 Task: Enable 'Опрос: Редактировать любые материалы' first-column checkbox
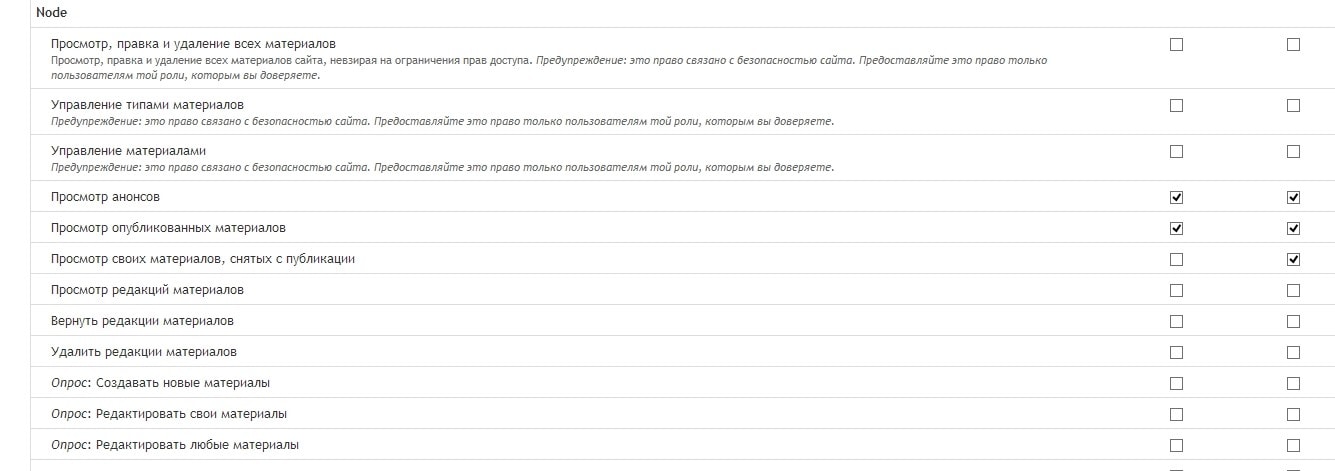tap(1176, 445)
